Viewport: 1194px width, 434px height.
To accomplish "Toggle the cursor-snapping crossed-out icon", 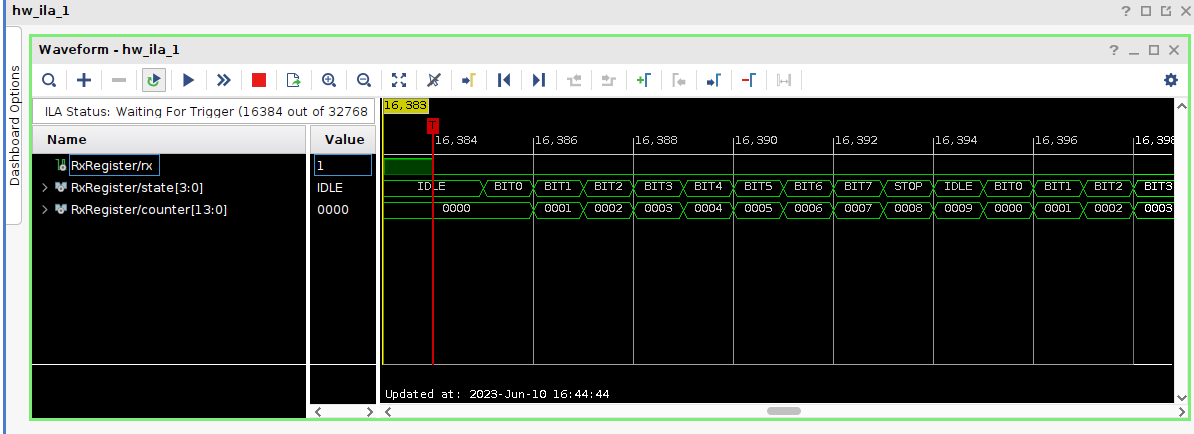I will coord(434,80).
